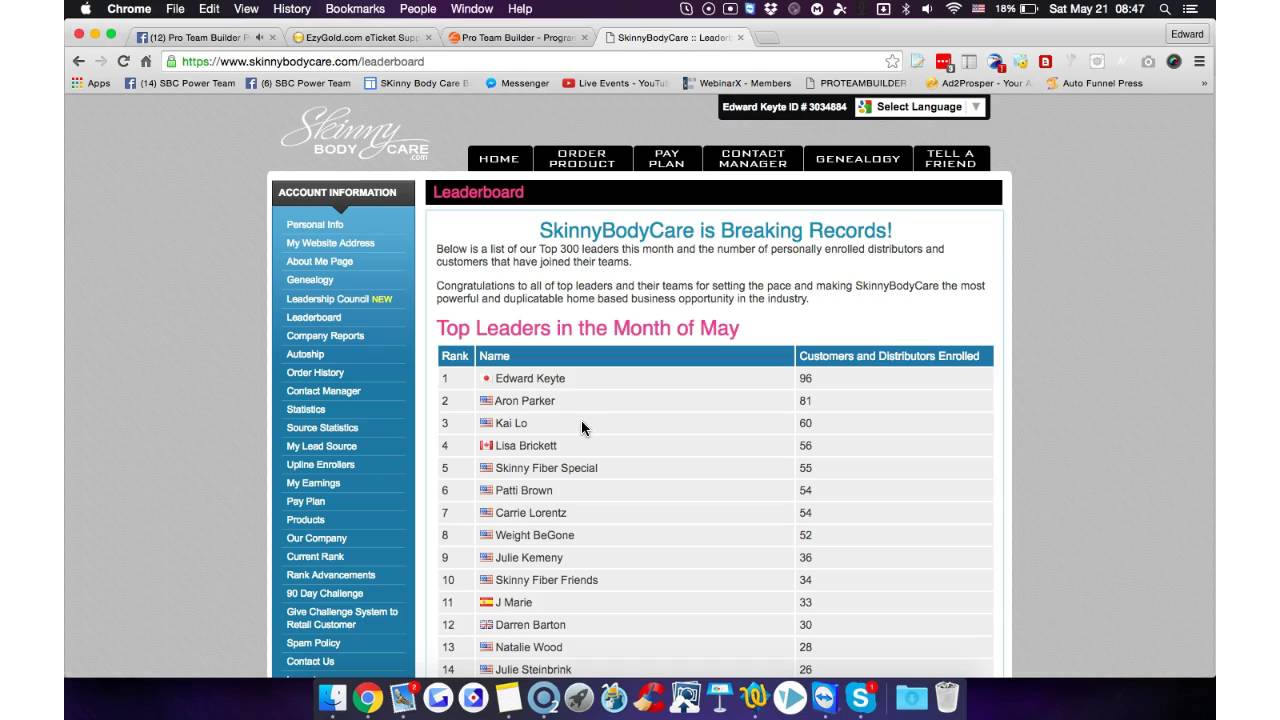Switch to the Pro Team Builder - Program tab
The height and width of the screenshot is (720, 1280).
(518, 37)
